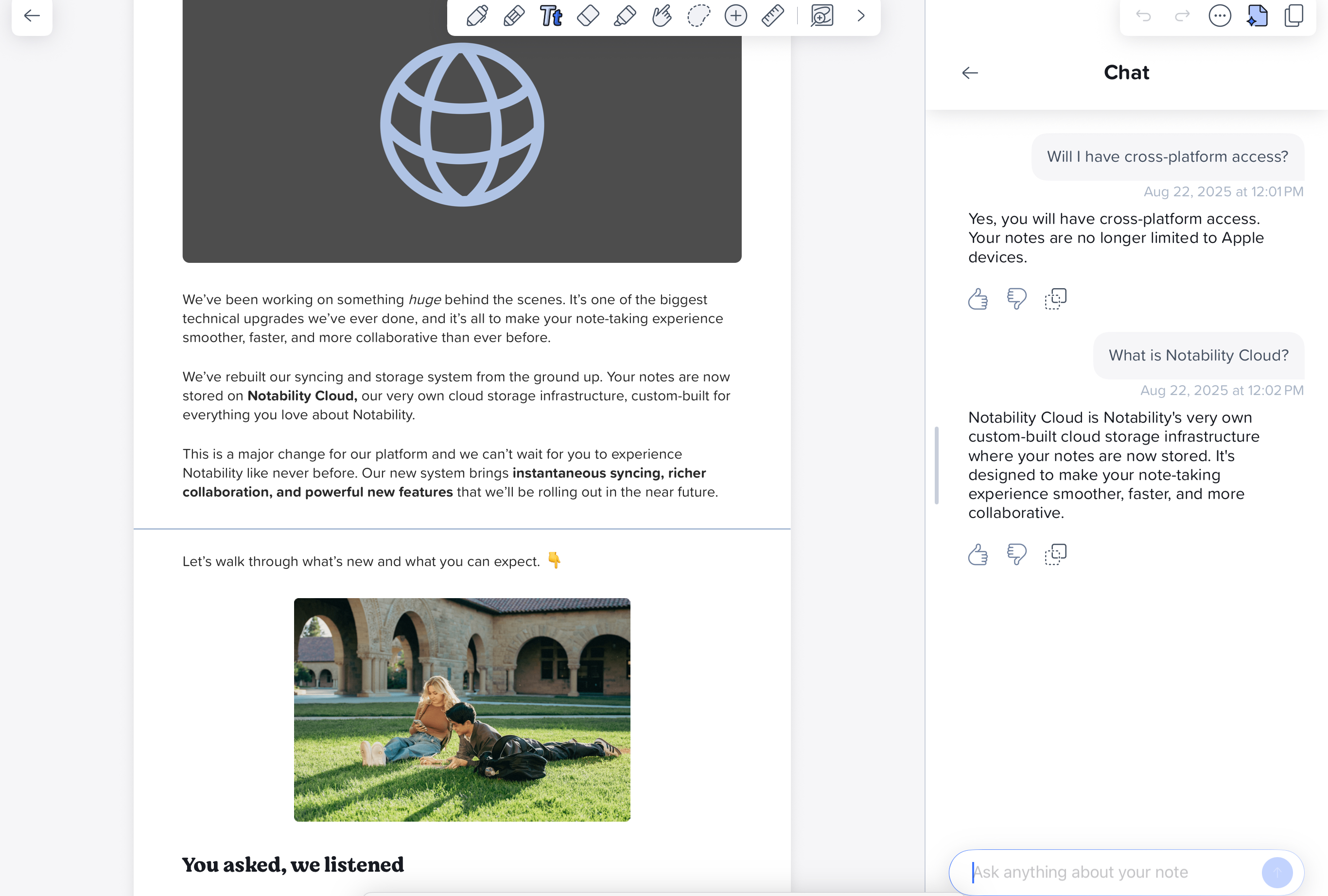This screenshot has width=1328, height=896.
Task: Collapse the Chat panel with back arrow
Action: pyautogui.click(x=970, y=72)
